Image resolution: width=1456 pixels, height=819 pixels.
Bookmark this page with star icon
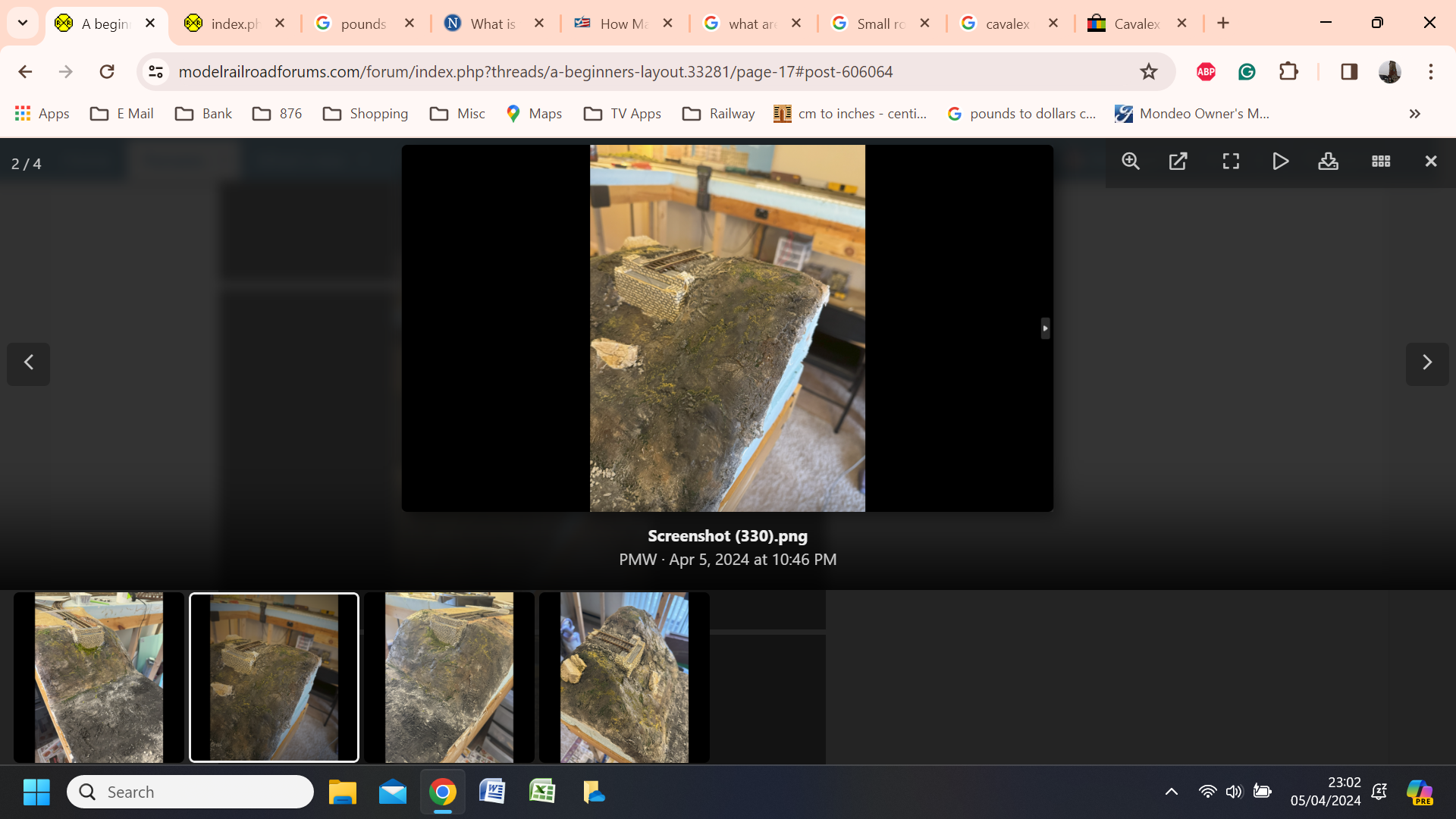tap(1148, 71)
